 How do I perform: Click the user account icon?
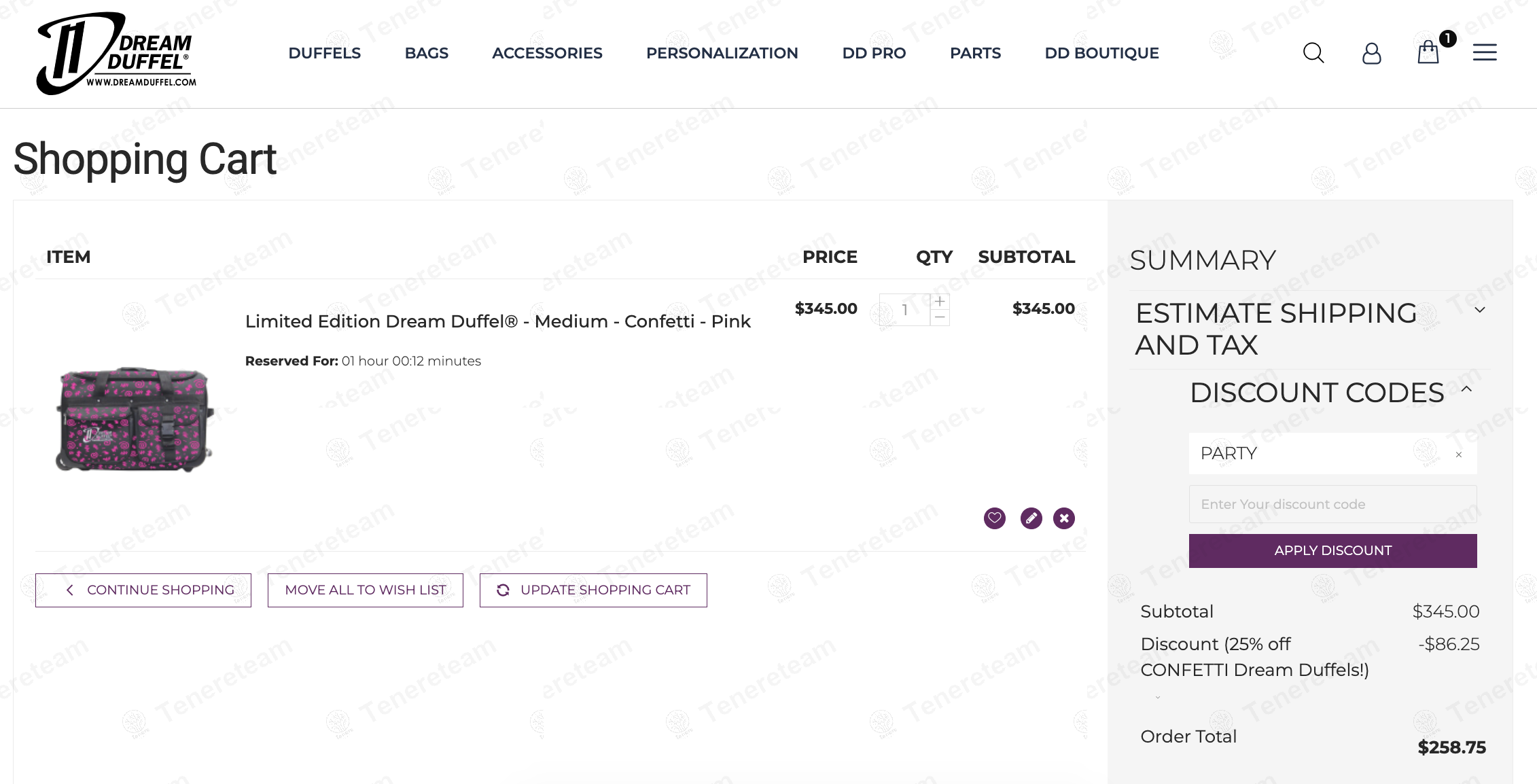(x=1371, y=53)
